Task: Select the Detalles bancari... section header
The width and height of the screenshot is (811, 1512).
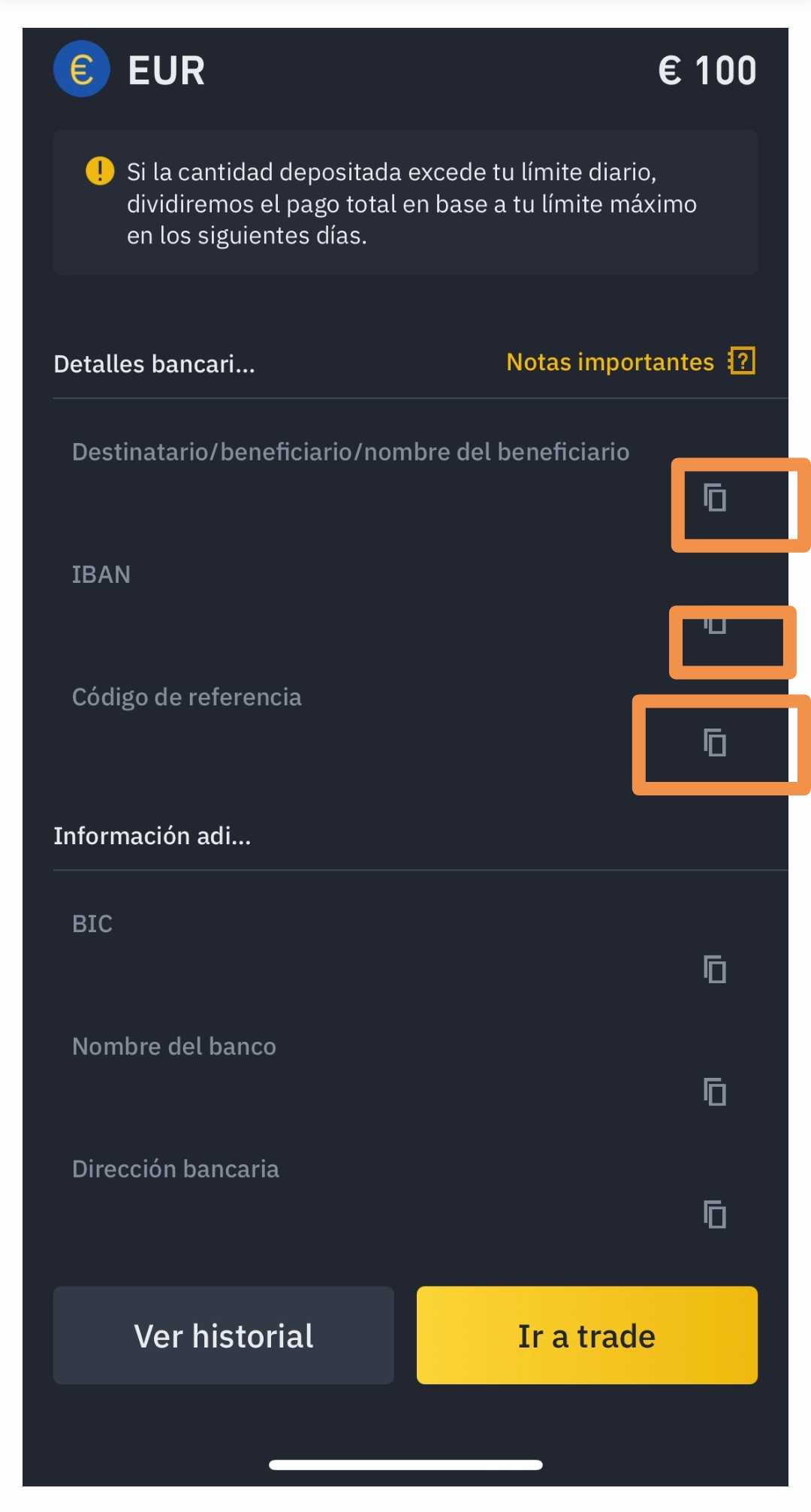Action: tap(154, 364)
